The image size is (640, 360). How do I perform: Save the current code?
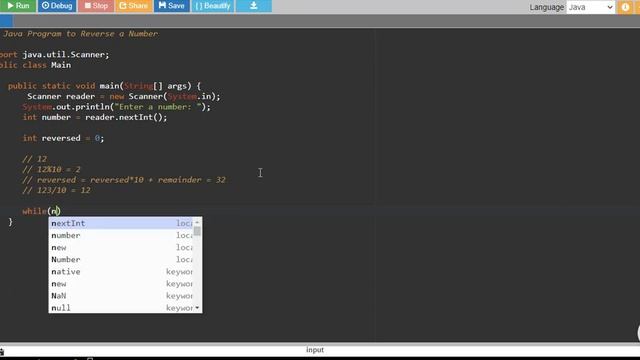click(x=171, y=6)
